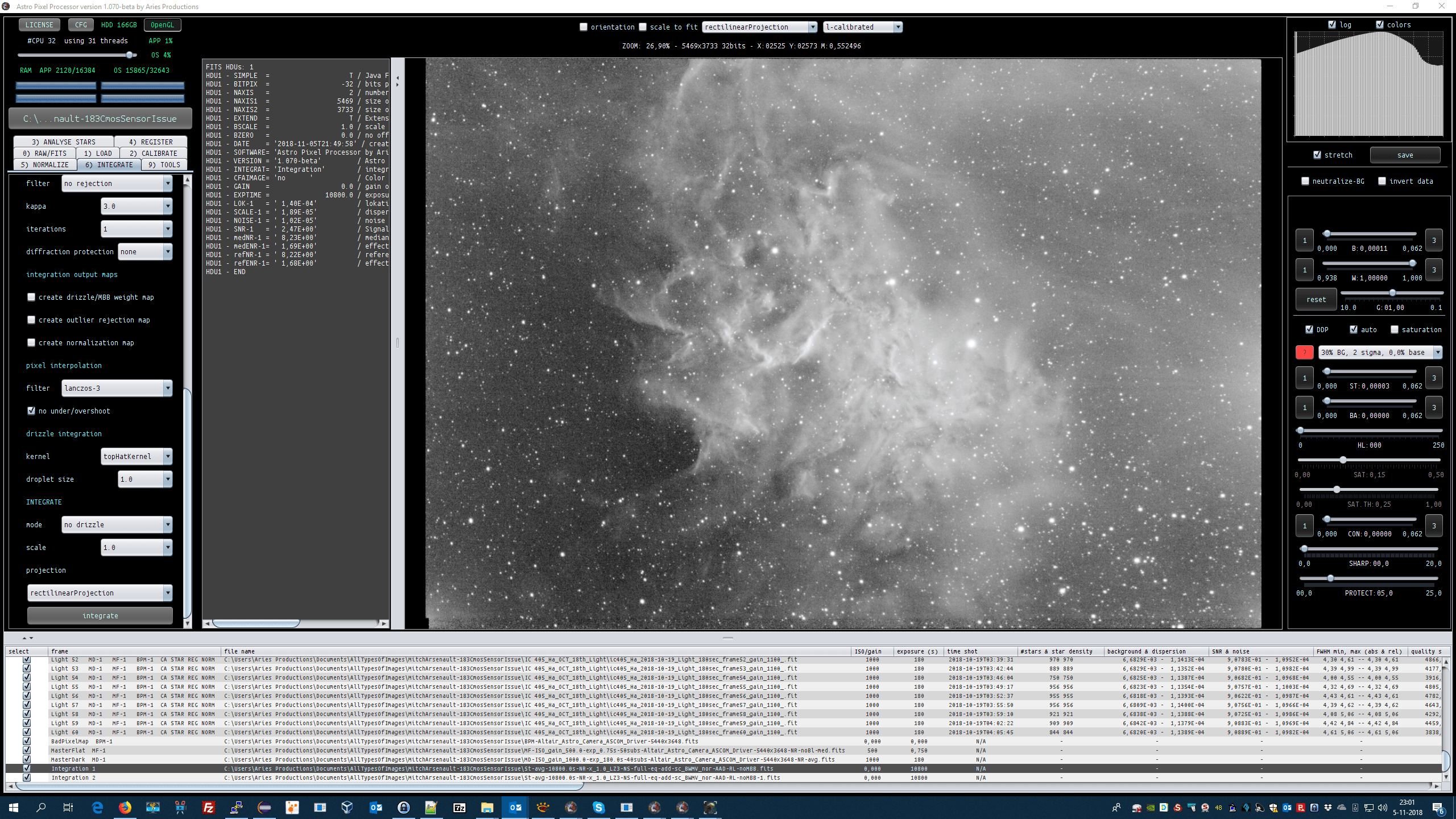The image size is (1456, 819).
Task: Click the working directory path button
Action: [x=100, y=118]
